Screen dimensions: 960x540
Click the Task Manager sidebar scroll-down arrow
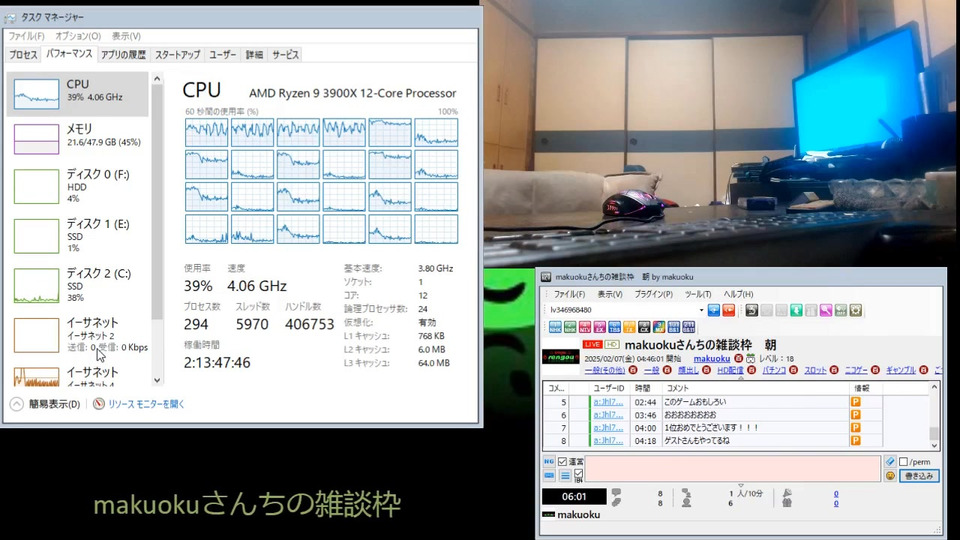[x=157, y=380]
